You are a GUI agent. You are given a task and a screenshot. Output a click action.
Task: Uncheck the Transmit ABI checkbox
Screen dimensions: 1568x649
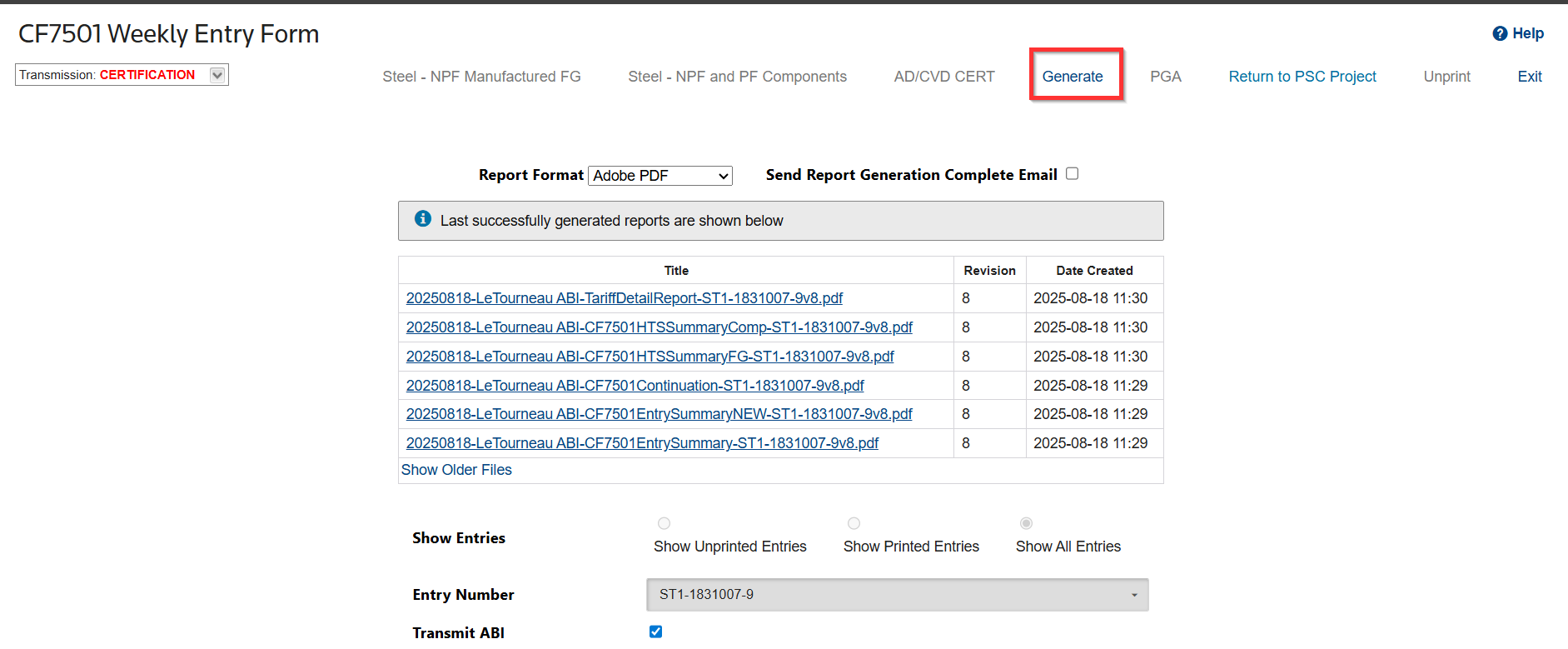pyautogui.click(x=656, y=632)
